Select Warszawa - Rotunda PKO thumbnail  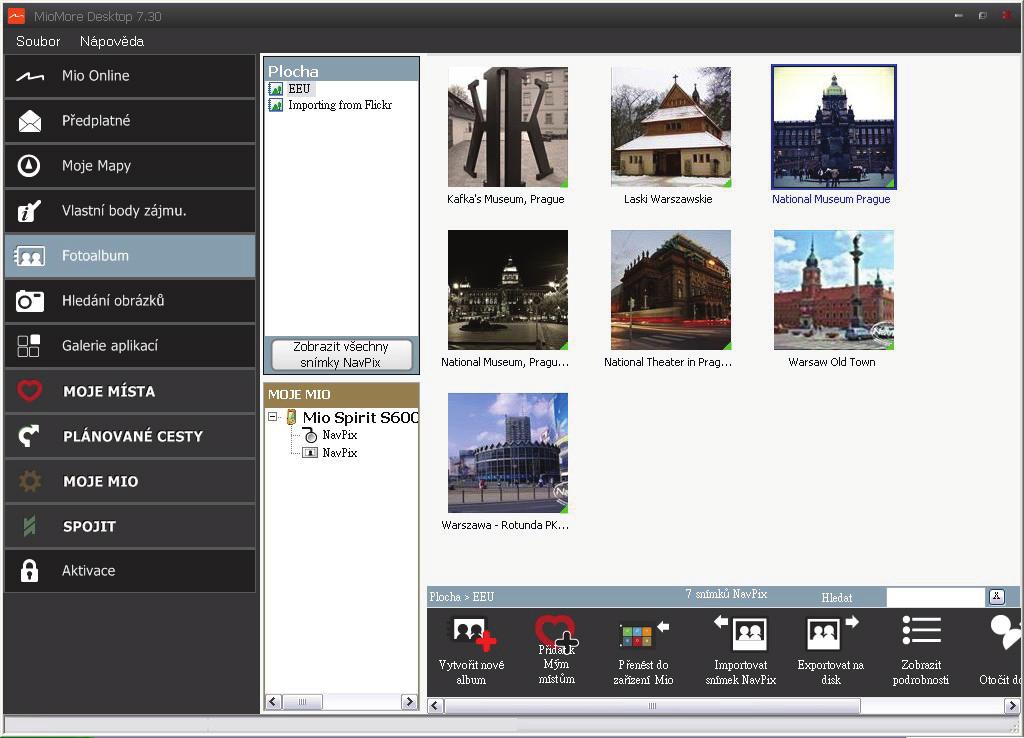point(507,453)
